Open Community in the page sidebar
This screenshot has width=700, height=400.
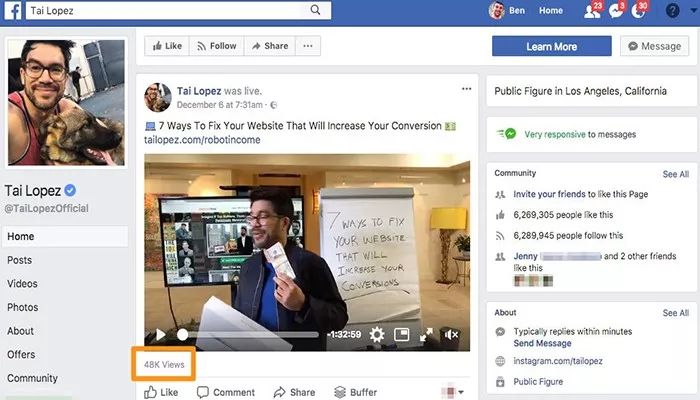(32, 379)
